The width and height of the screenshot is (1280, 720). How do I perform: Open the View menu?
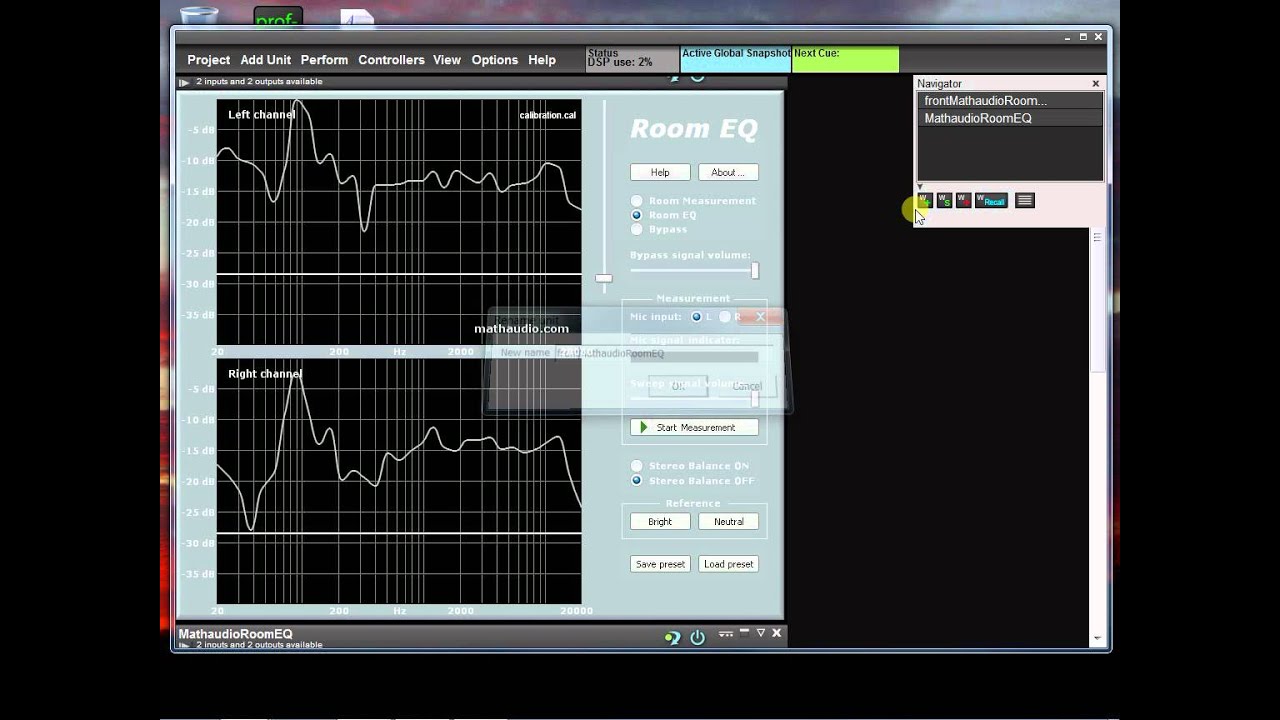click(x=447, y=60)
